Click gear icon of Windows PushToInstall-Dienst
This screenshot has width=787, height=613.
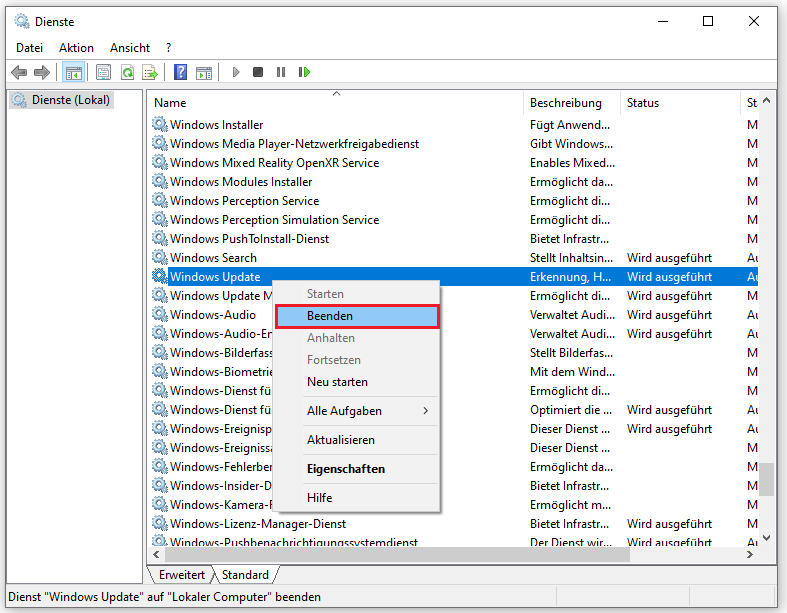160,238
